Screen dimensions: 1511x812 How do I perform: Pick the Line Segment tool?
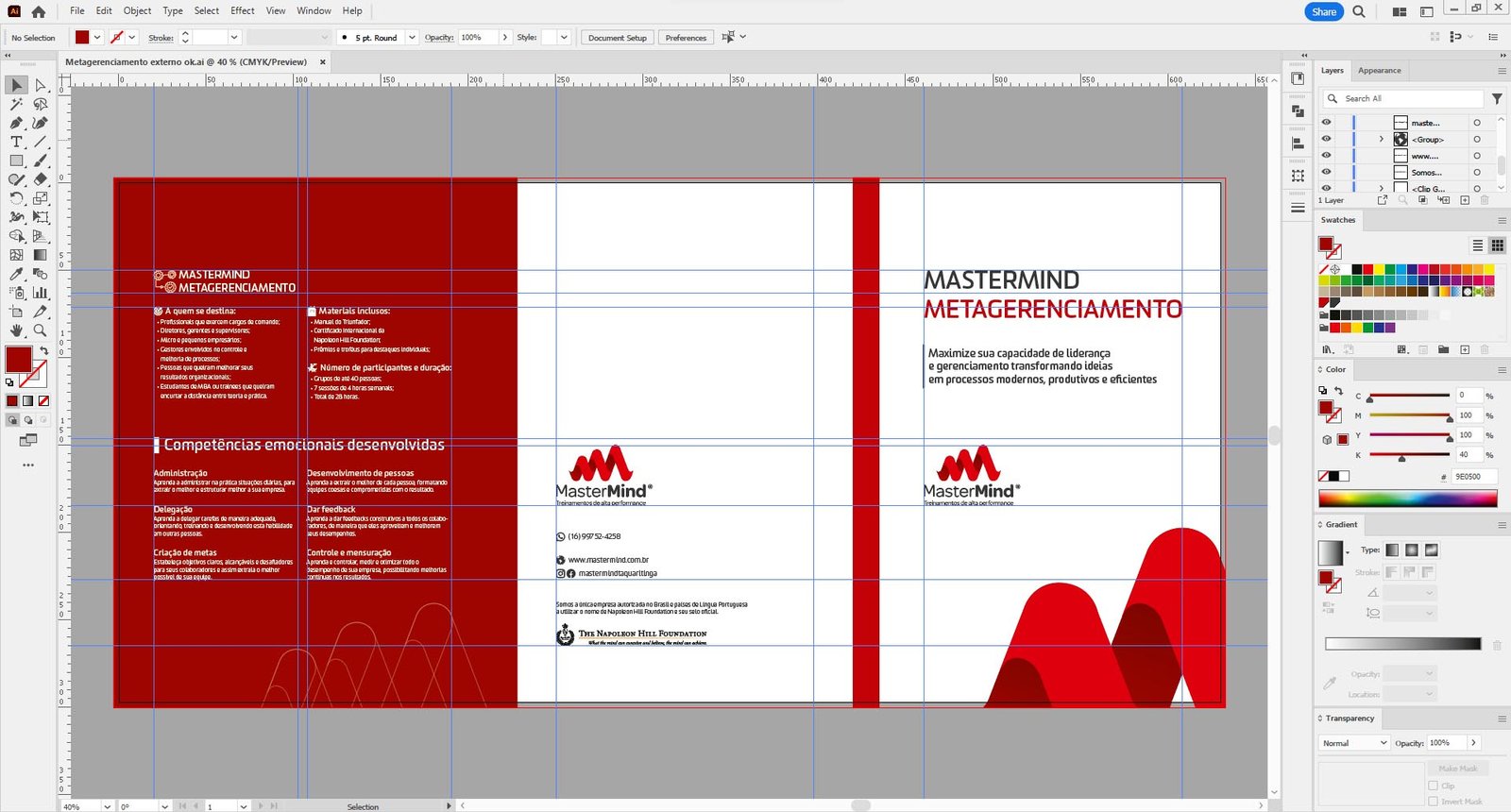pyautogui.click(x=41, y=142)
